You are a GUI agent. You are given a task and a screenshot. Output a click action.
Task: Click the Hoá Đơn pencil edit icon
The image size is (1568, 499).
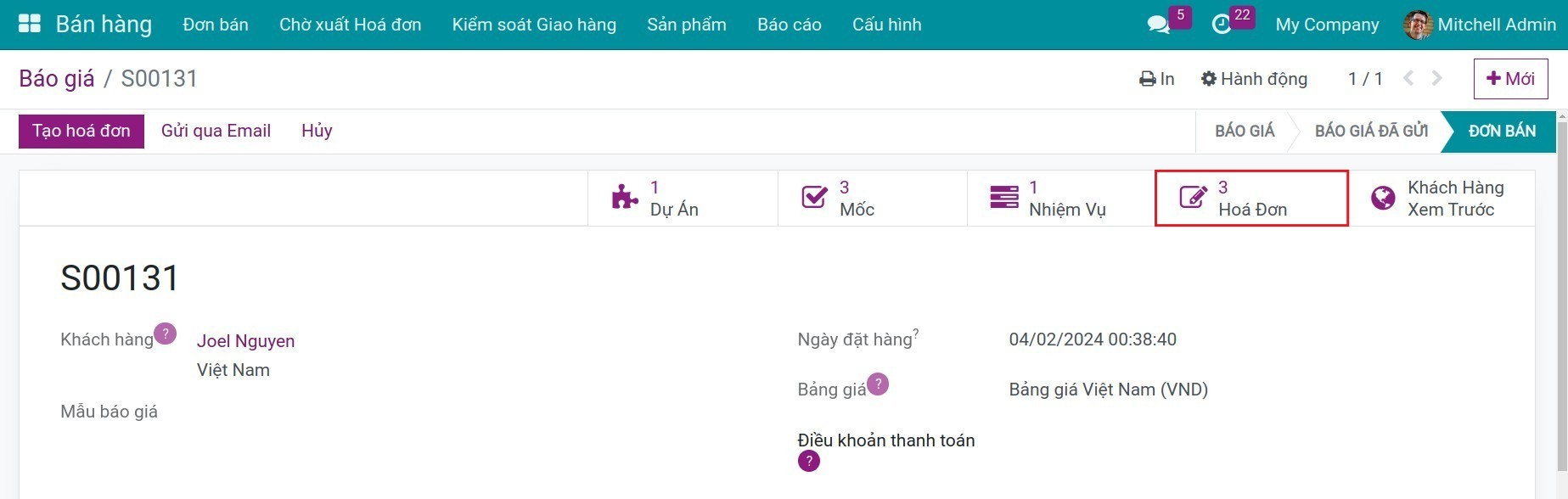point(1193,198)
